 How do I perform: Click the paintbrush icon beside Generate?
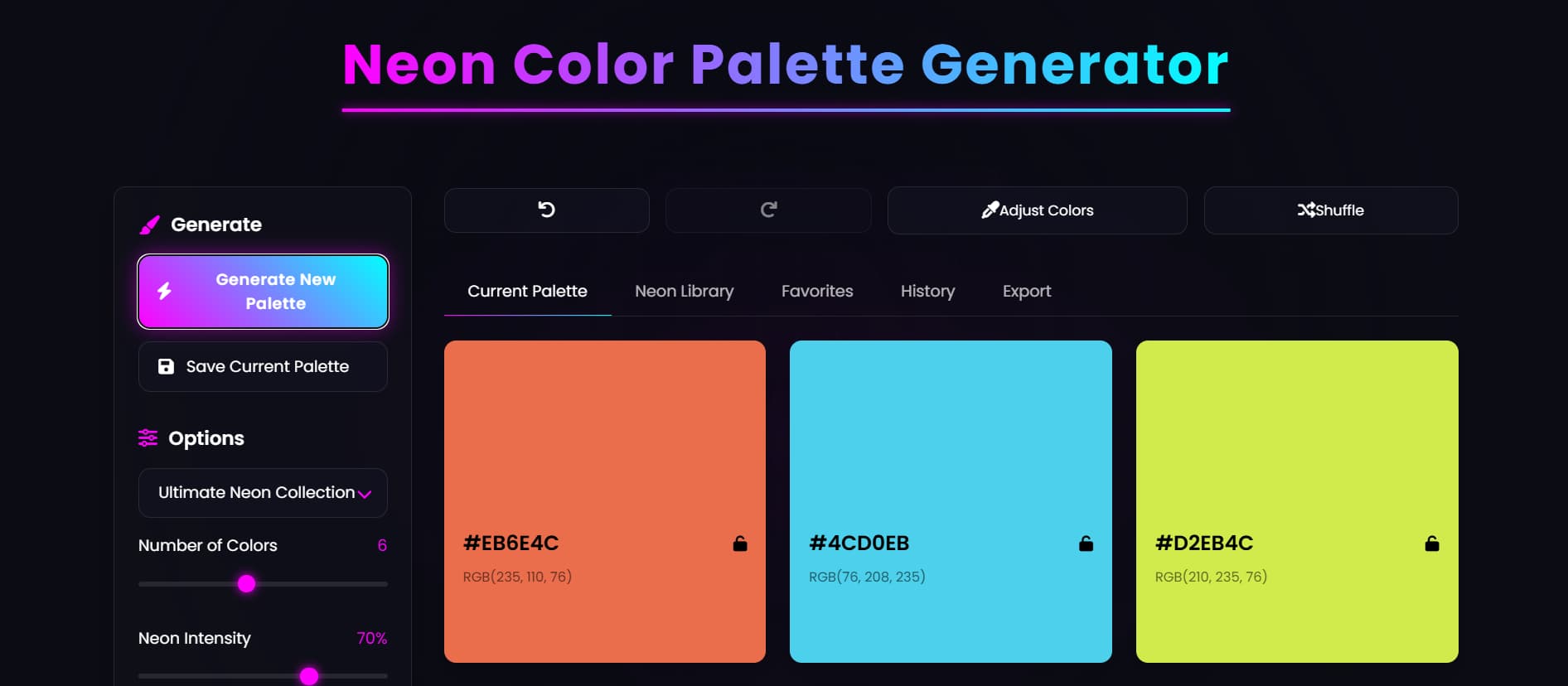[x=150, y=224]
